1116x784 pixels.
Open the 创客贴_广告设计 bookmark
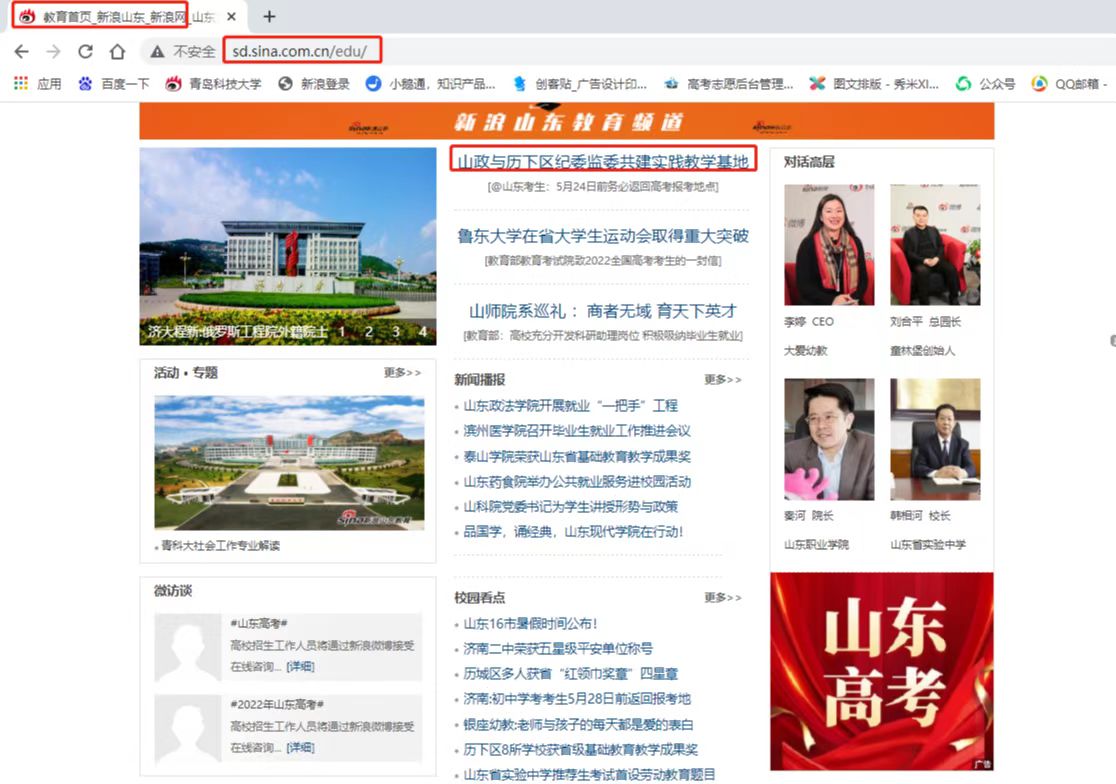coord(579,84)
